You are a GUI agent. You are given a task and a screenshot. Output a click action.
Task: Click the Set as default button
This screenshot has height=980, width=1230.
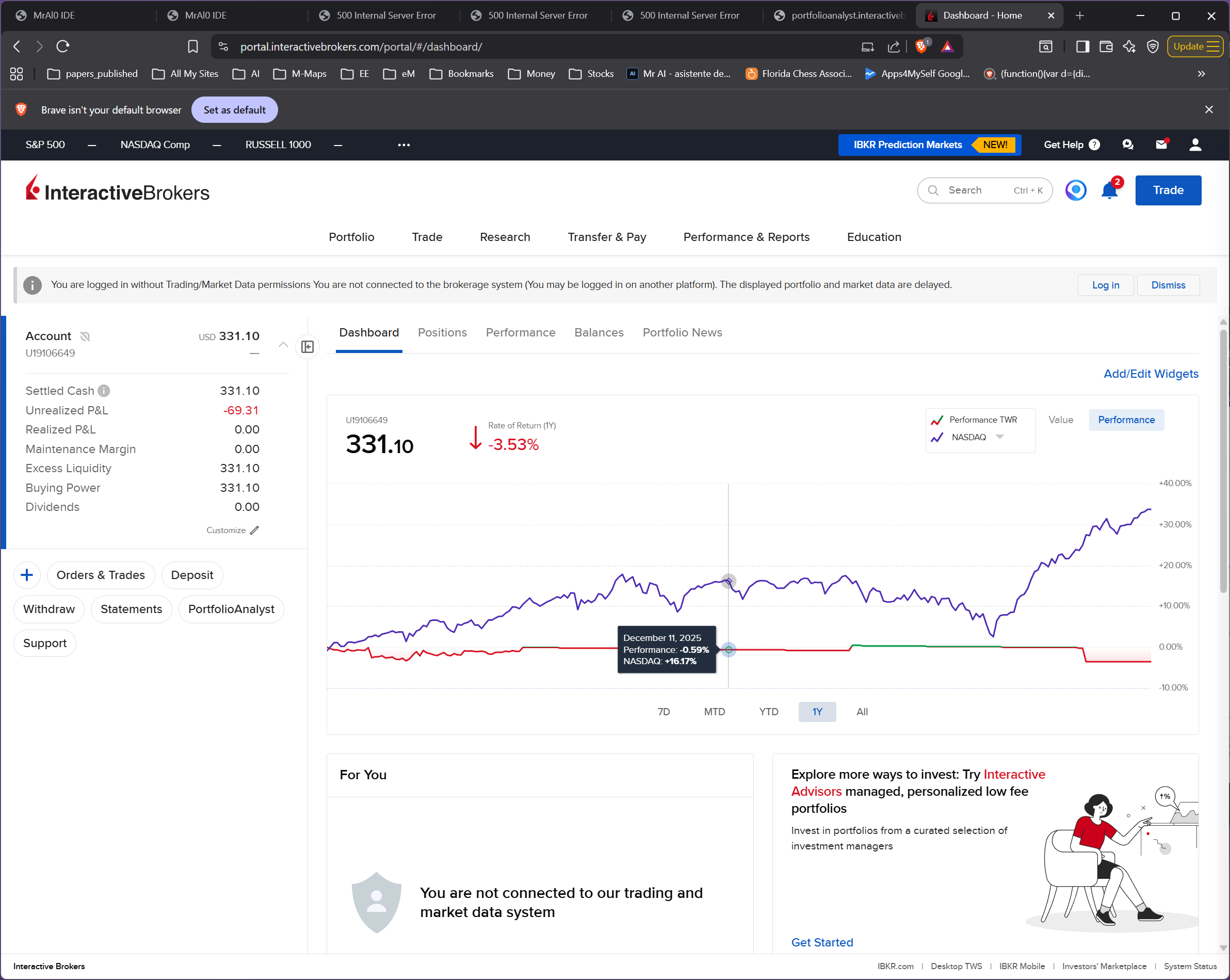tap(234, 109)
